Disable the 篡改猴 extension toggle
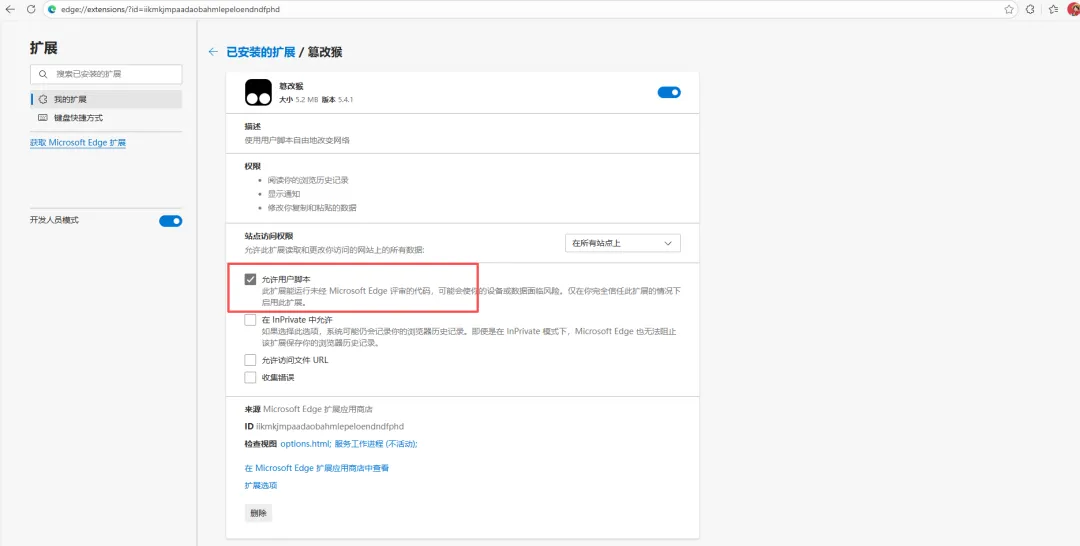The width and height of the screenshot is (1080, 546). click(x=669, y=92)
